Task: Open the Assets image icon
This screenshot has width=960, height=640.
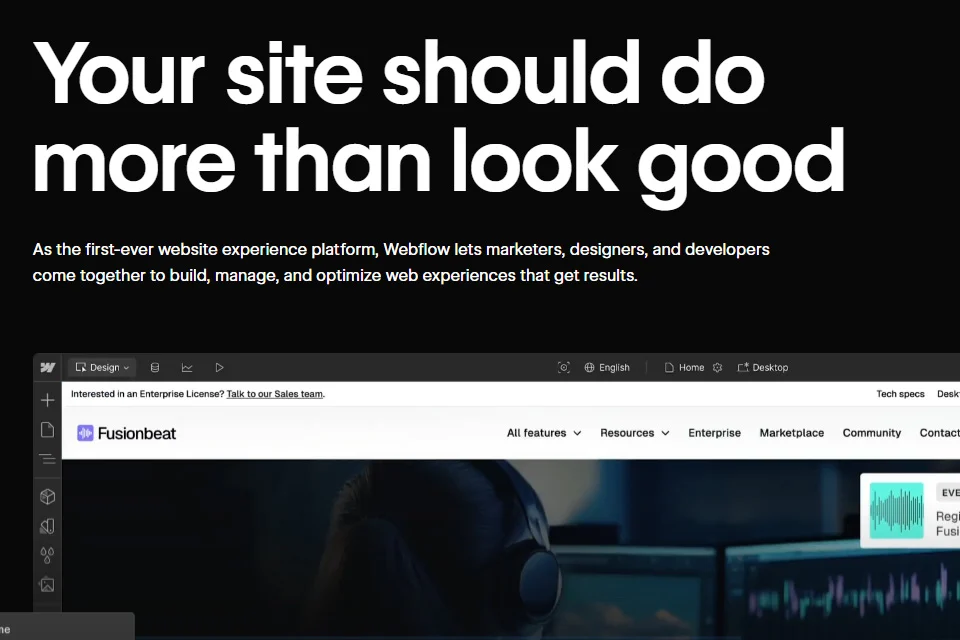Action: [x=47, y=585]
